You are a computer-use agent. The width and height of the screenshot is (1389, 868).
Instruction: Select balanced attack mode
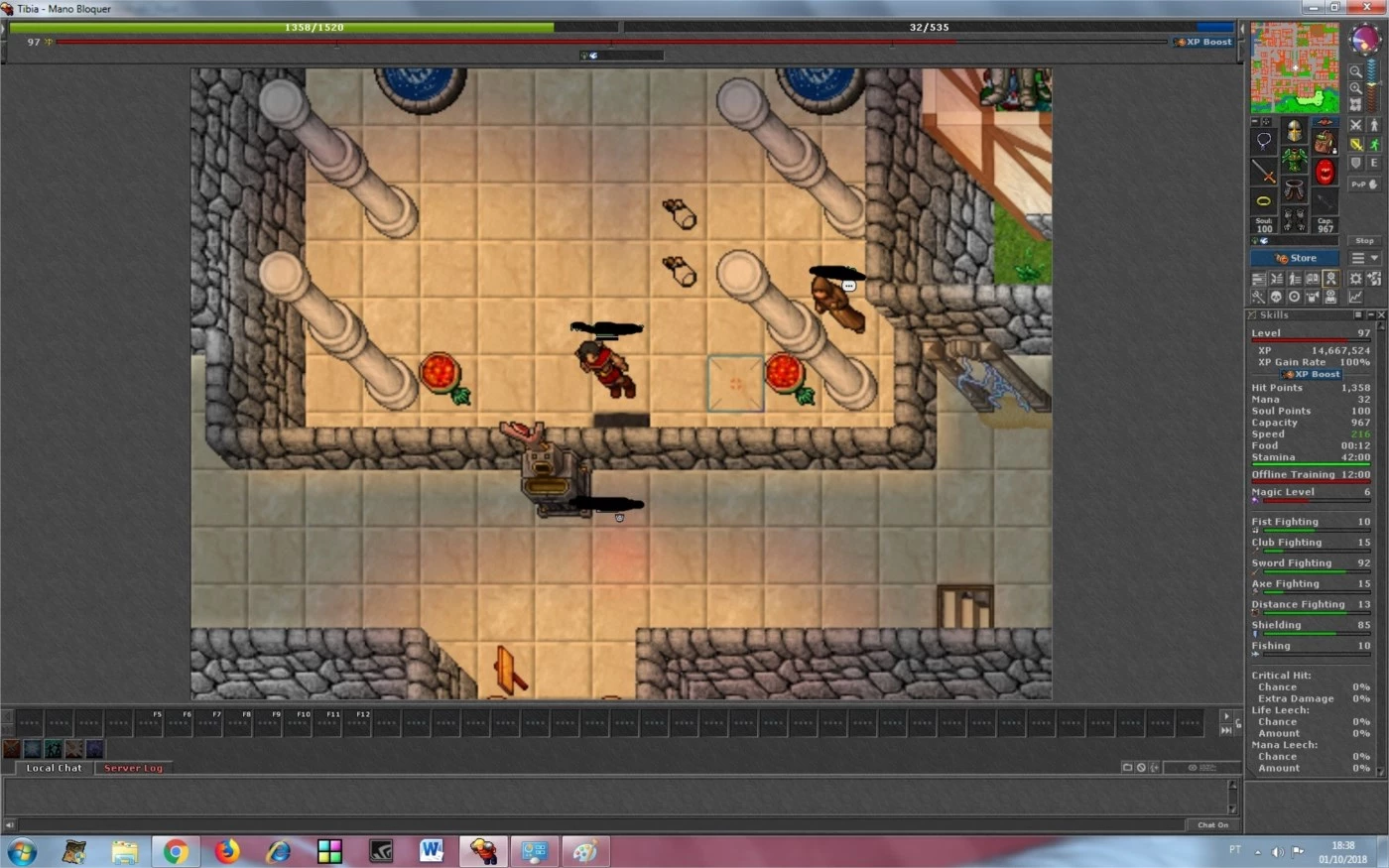point(1355,144)
